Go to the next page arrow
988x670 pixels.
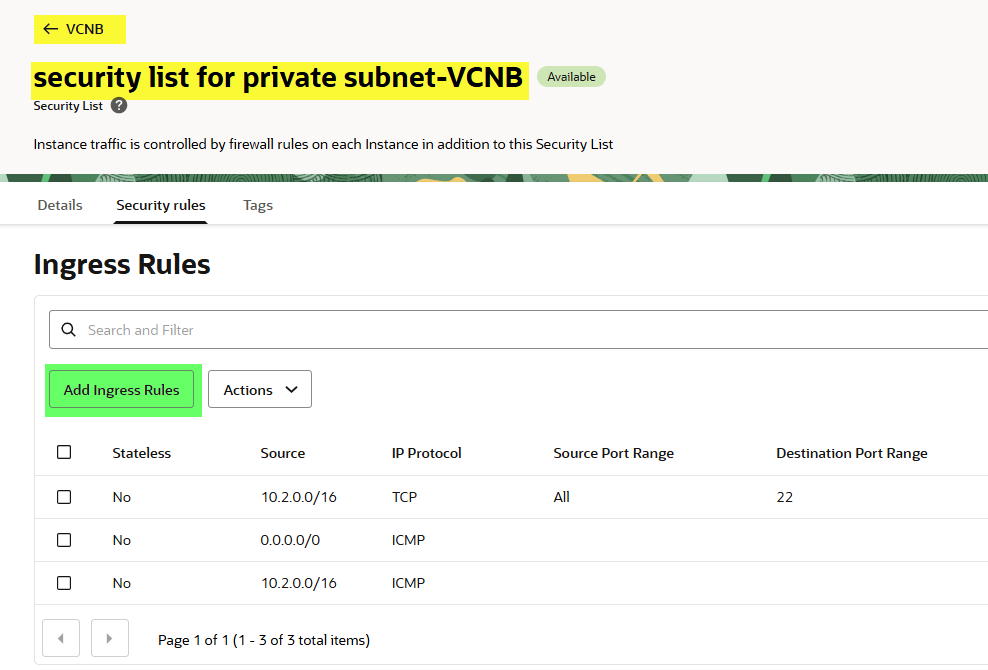click(110, 638)
